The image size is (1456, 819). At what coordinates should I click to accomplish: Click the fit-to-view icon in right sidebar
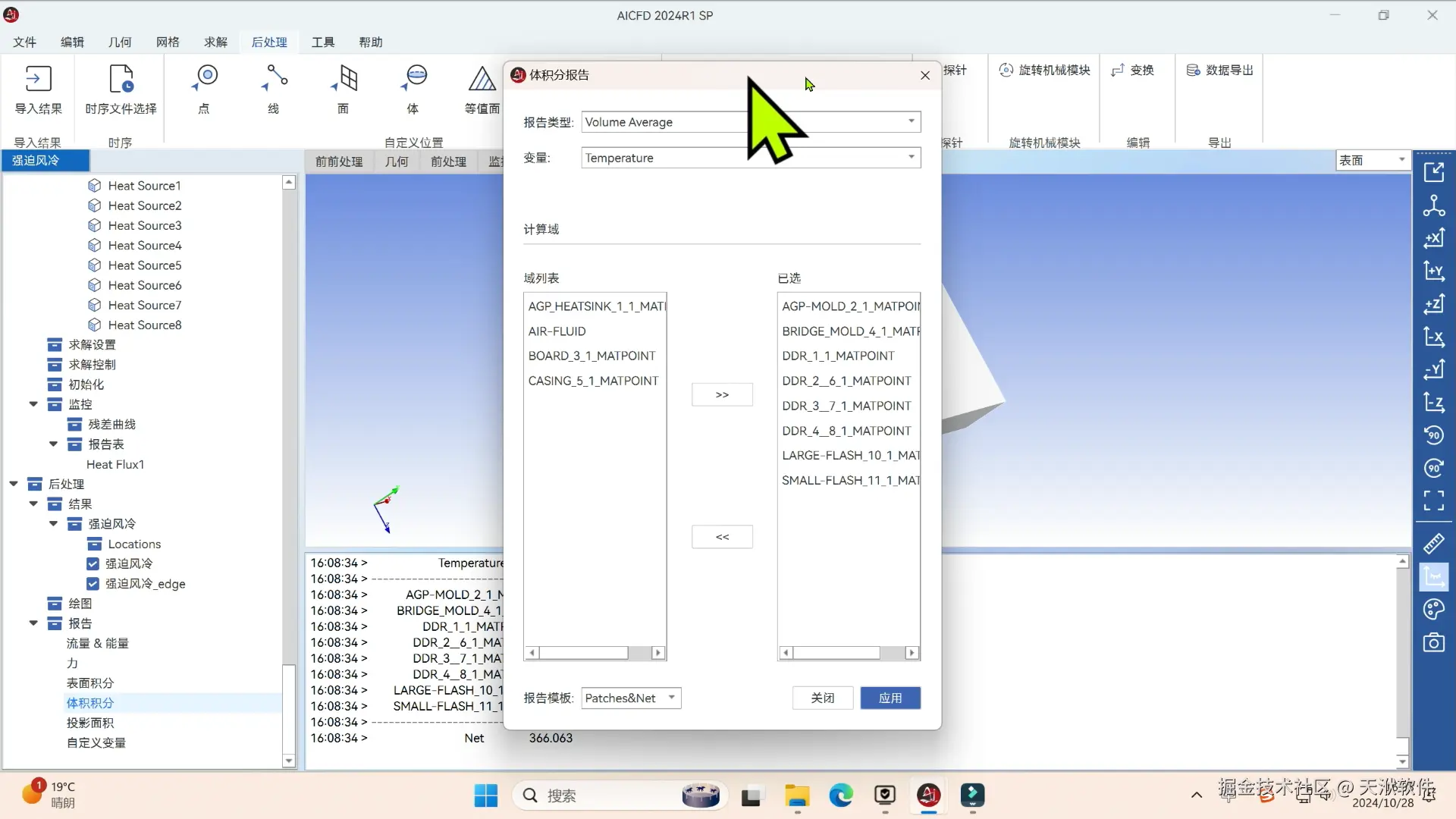tap(1433, 500)
